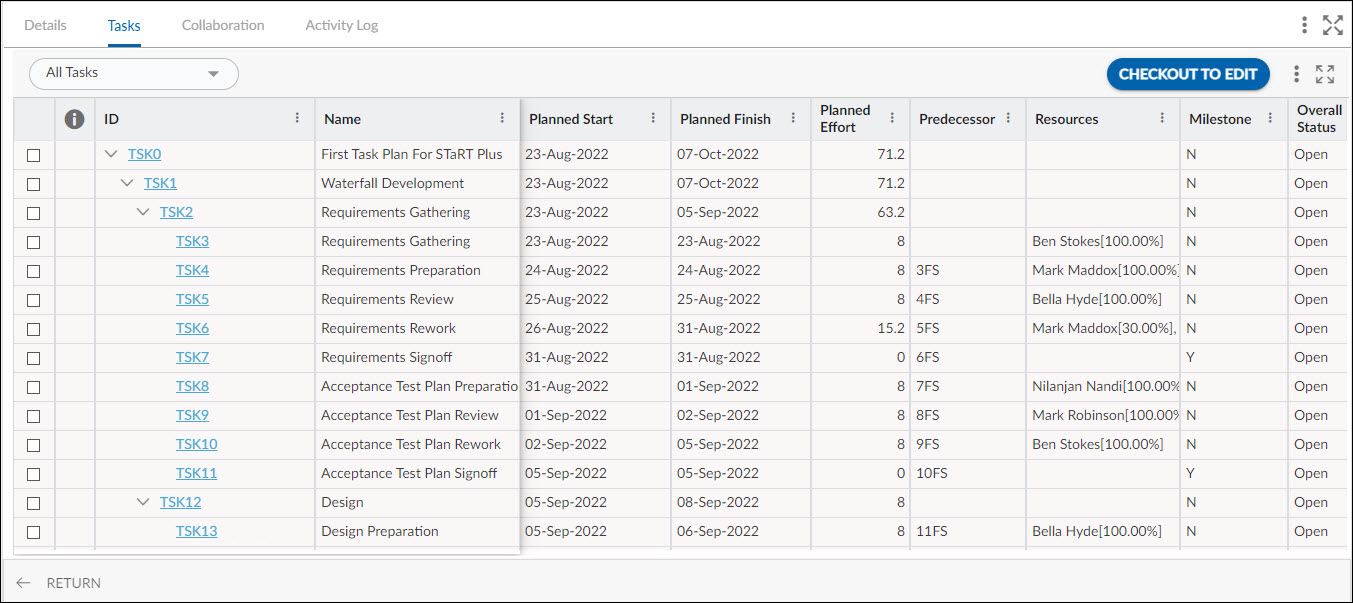Screen dimensions: 1353x603
Task: Select the checkbox beside TSK7
Action: (34, 358)
